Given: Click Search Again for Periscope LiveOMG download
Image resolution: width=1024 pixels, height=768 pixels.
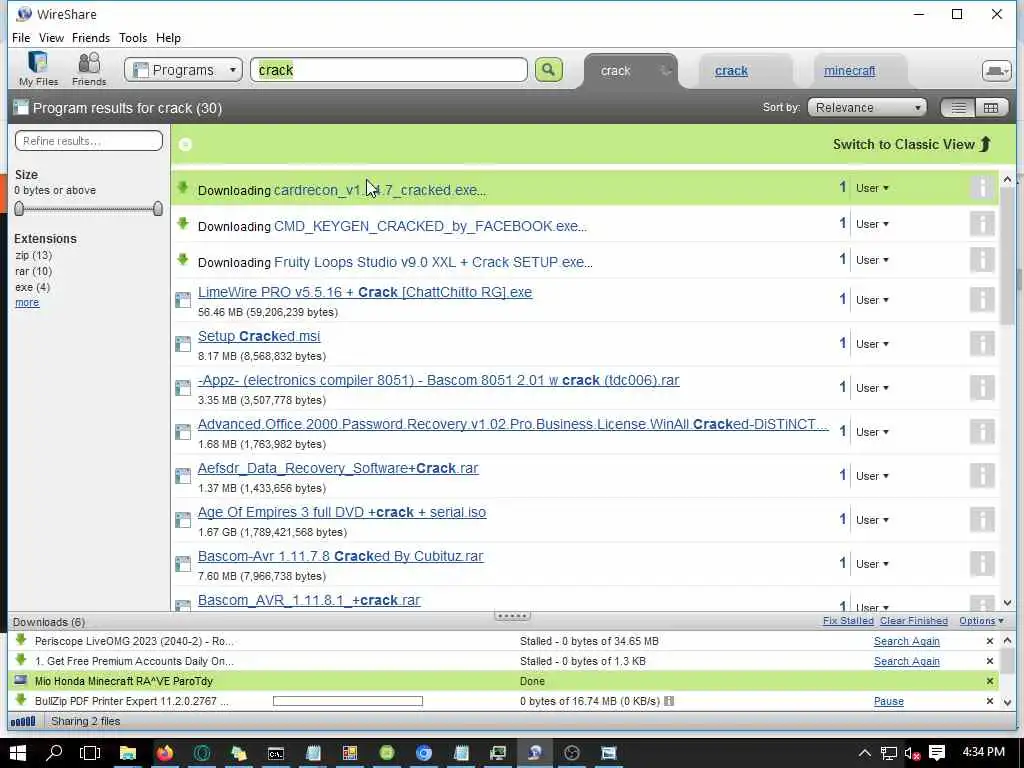Looking at the screenshot, I should [x=906, y=641].
